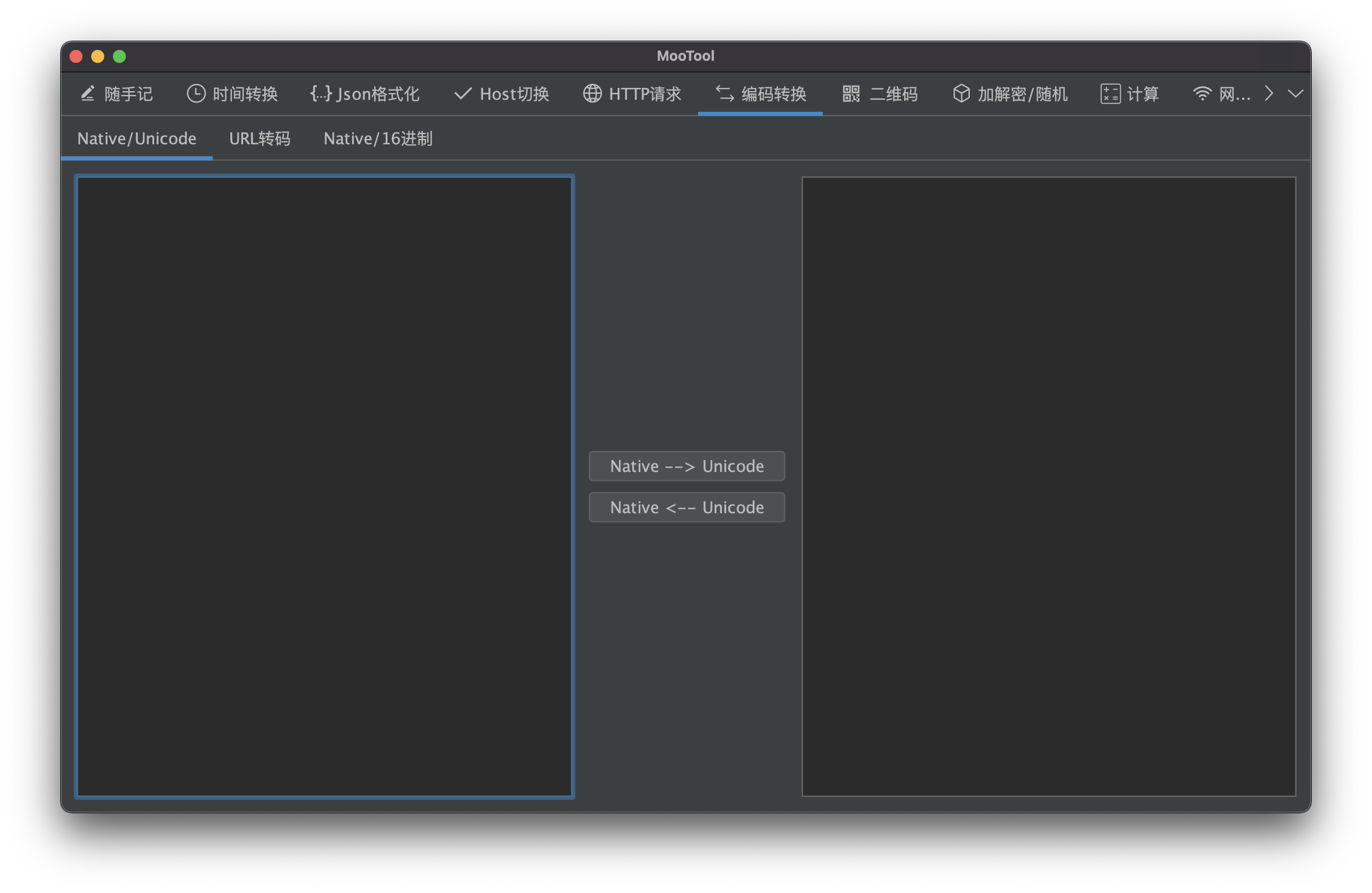This screenshot has height=893, width=1372.
Task: Click the cube icon for 加解密/随机
Action: click(x=961, y=93)
